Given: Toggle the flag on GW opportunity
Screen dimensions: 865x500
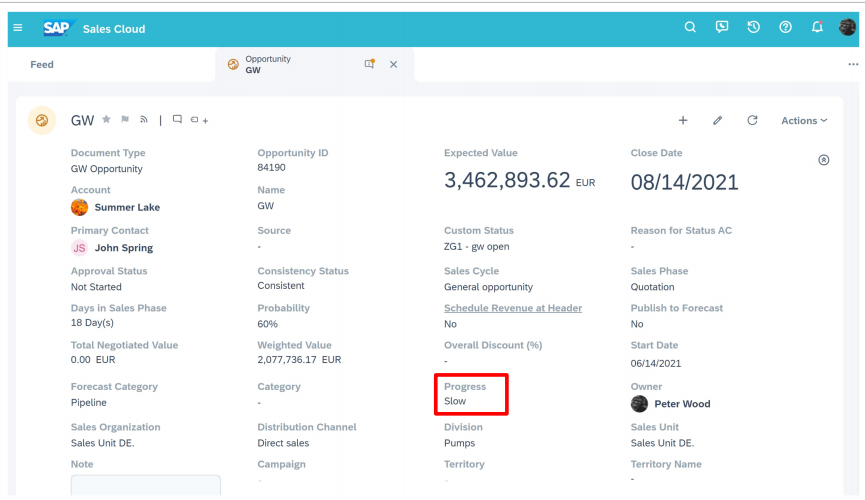Looking at the screenshot, I should pyautogui.click(x=125, y=119).
